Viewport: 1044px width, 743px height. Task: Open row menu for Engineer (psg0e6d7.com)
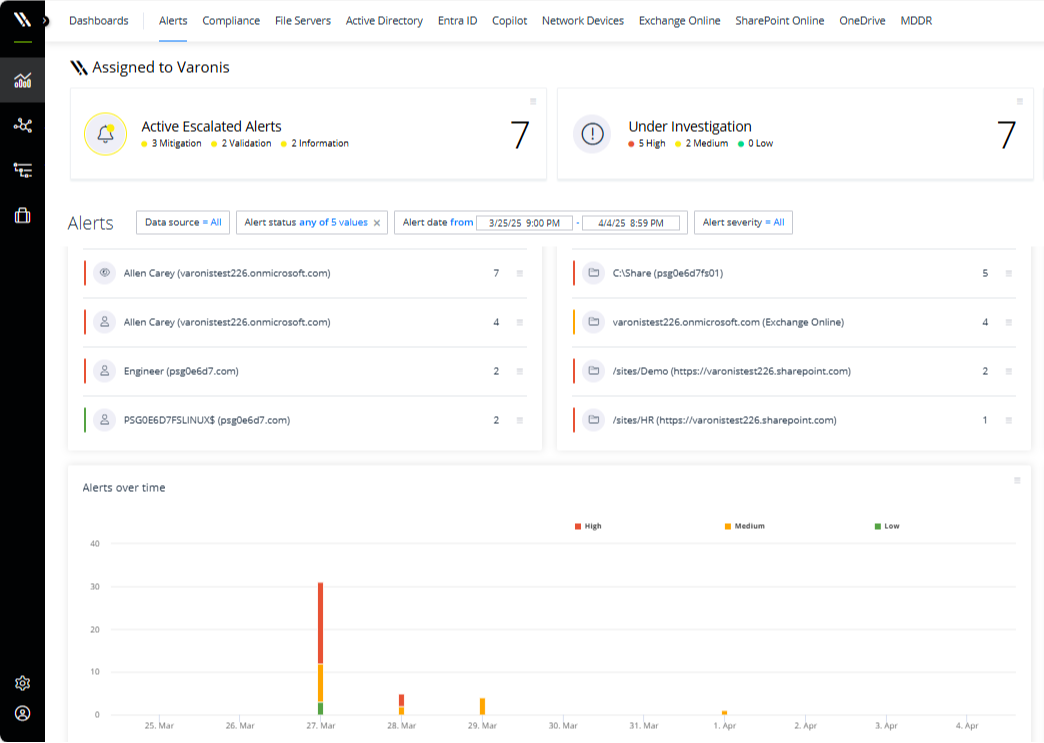point(520,372)
